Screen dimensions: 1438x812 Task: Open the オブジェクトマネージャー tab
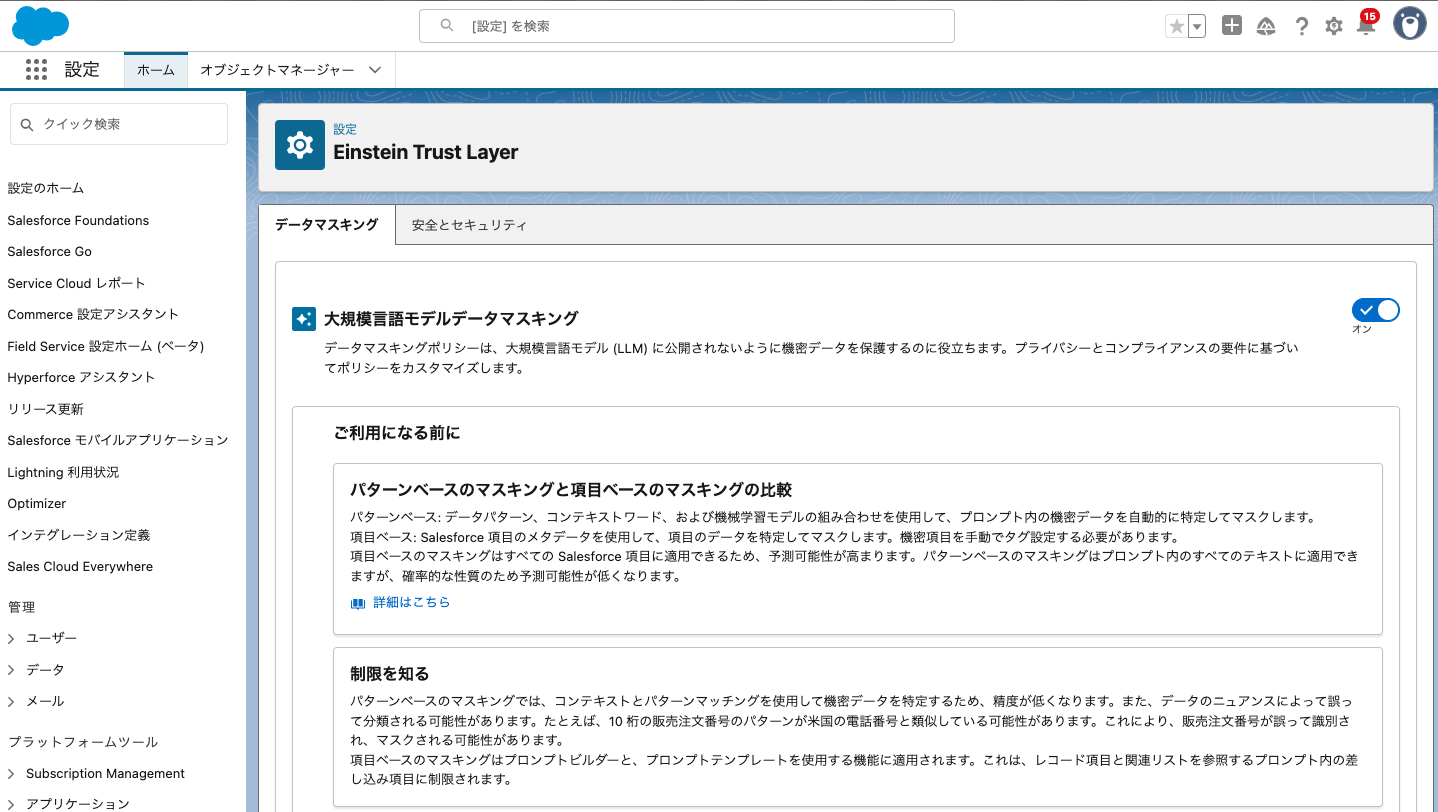pyautogui.click(x=277, y=70)
